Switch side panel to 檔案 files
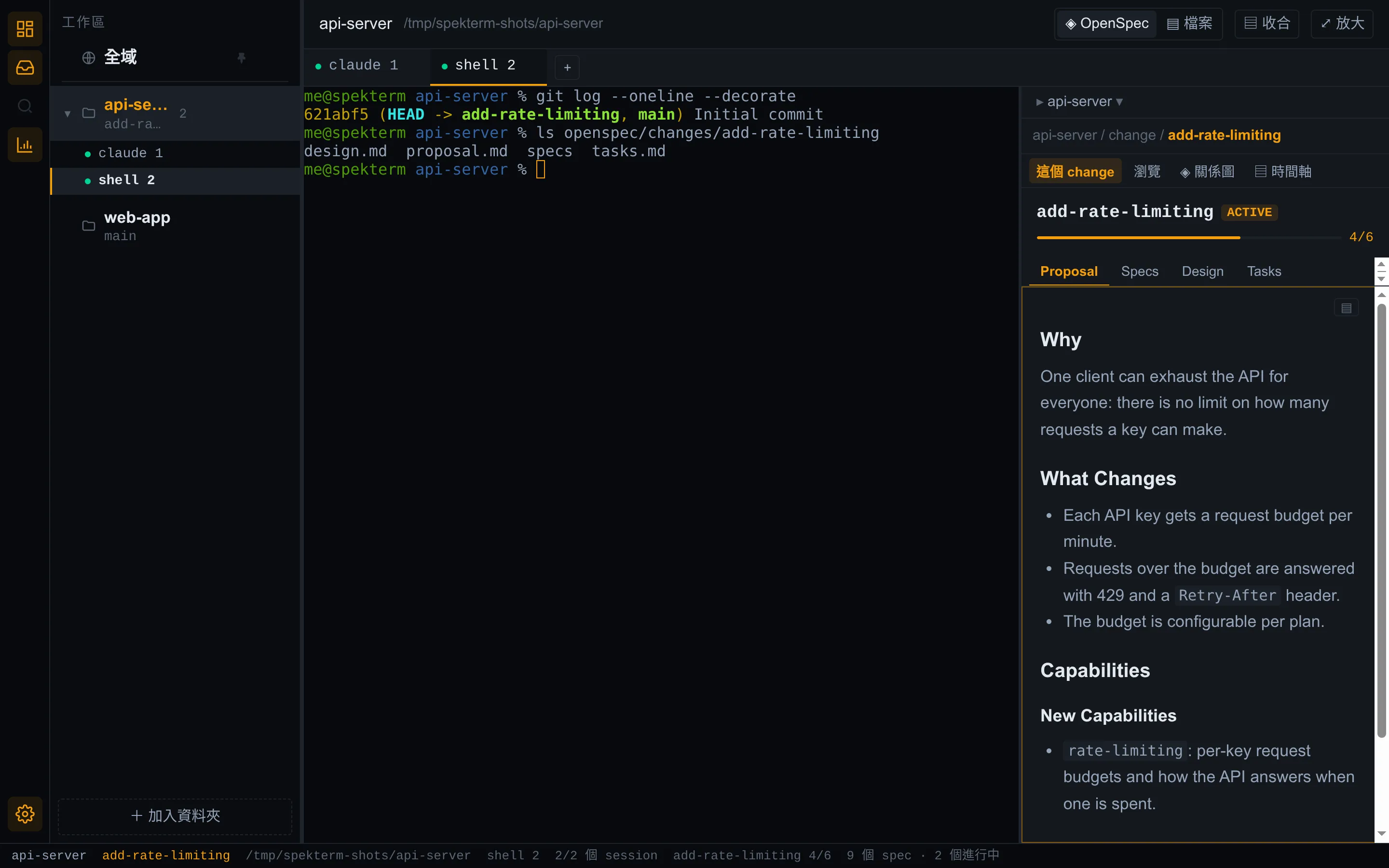Viewport: 1389px width, 868px height. pos(1189,24)
